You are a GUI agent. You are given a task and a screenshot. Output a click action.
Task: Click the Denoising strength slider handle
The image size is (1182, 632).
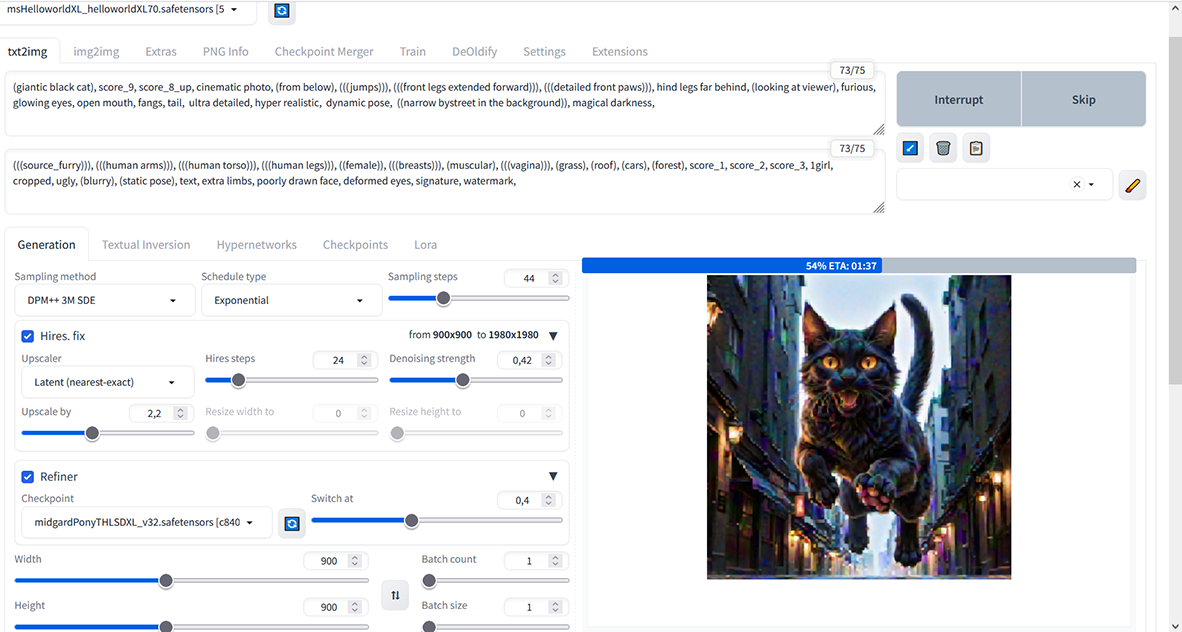[x=462, y=380]
